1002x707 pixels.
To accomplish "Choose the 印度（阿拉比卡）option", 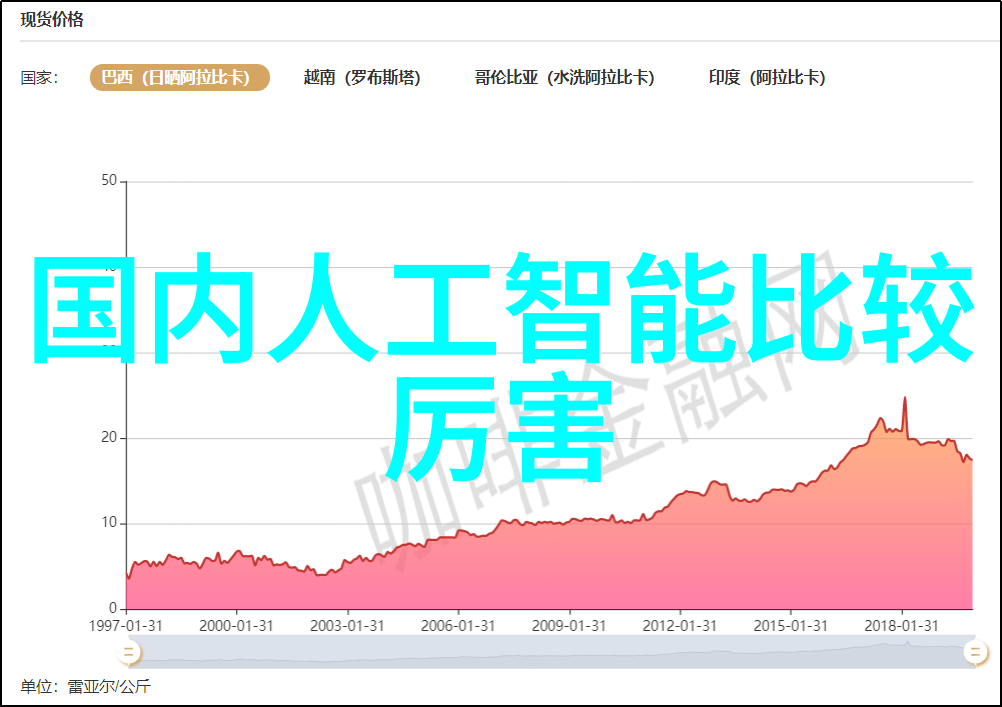I will click(x=767, y=78).
